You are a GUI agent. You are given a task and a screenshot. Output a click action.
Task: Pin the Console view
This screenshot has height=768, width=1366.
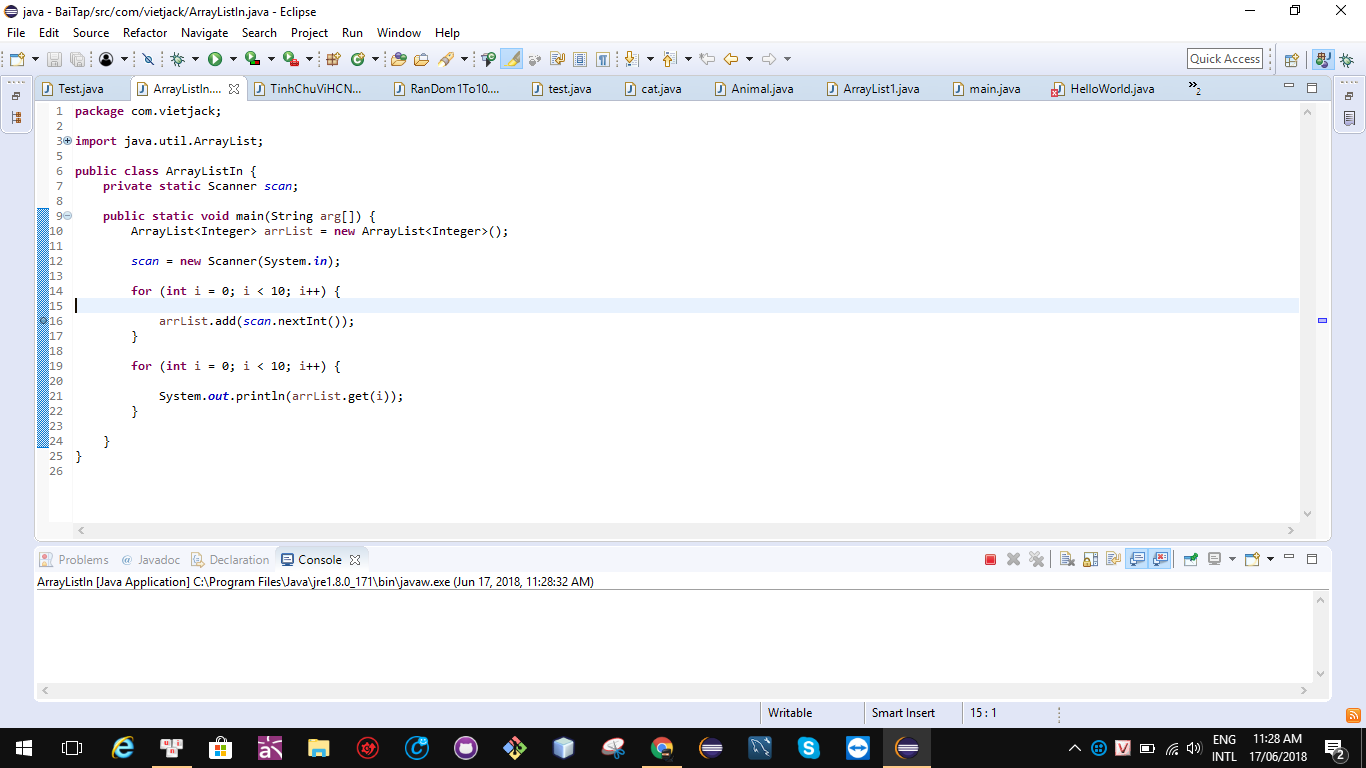1190,560
